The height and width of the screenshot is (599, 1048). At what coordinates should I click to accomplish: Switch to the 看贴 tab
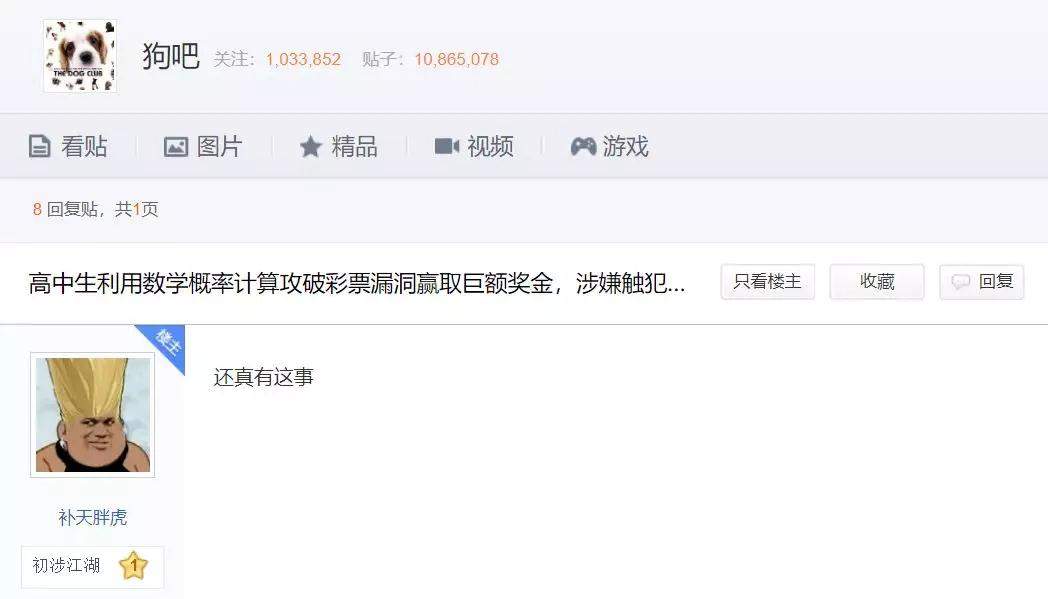click(x=68, y=146)
